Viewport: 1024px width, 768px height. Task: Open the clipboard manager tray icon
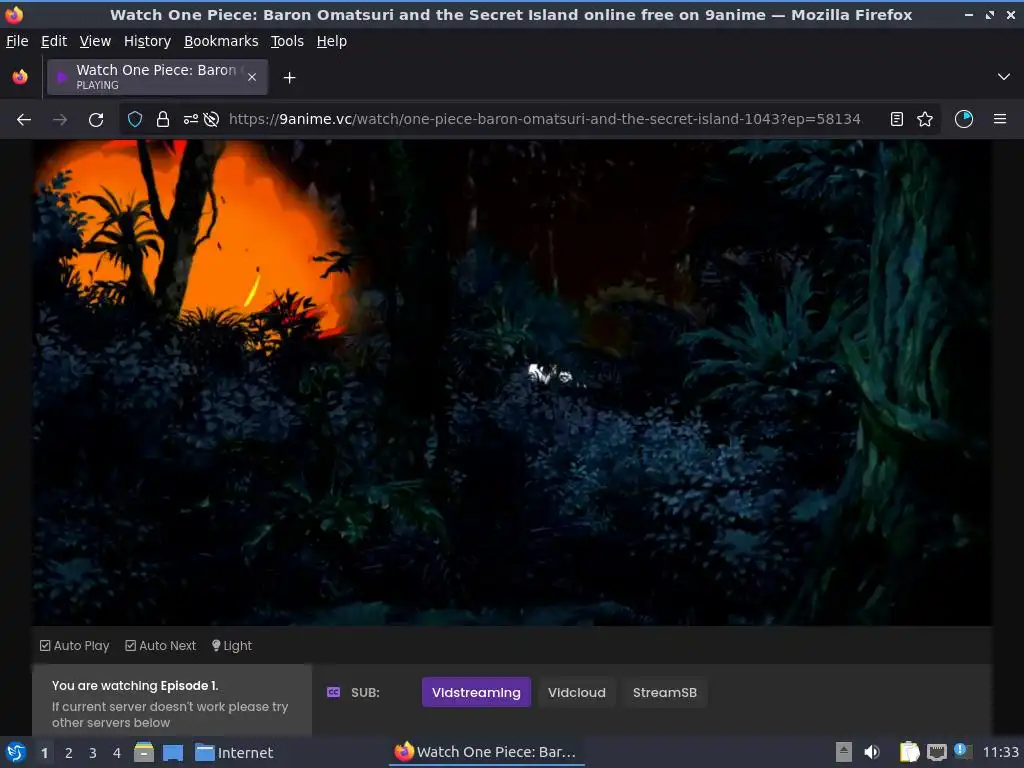(909, 752)
